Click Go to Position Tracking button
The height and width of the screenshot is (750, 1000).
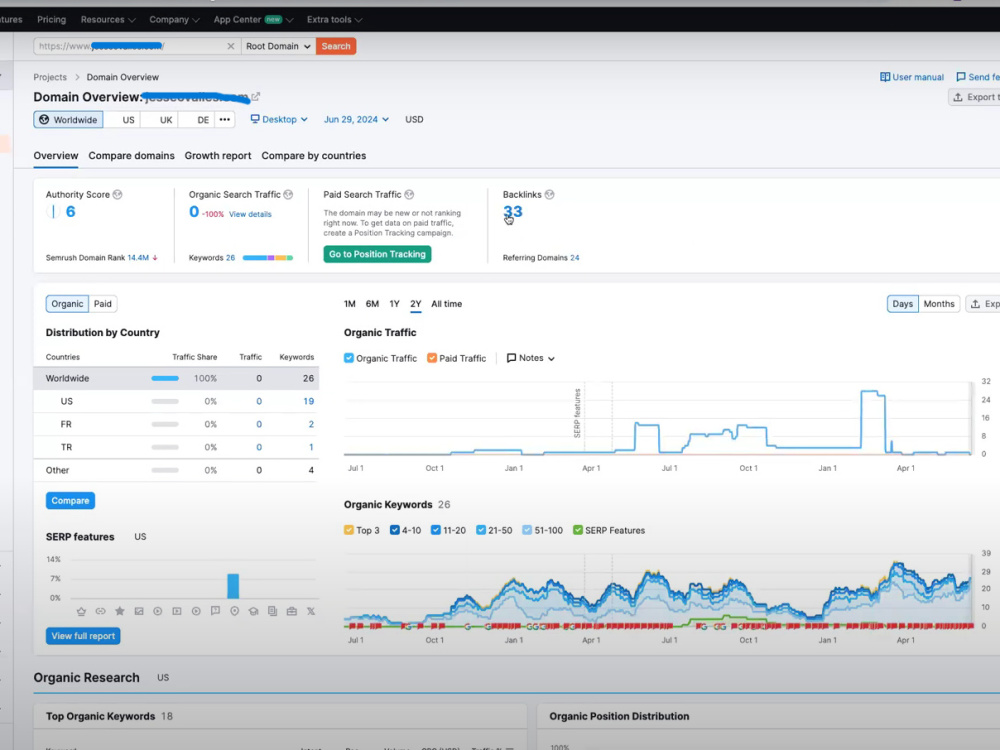[377, 254]
